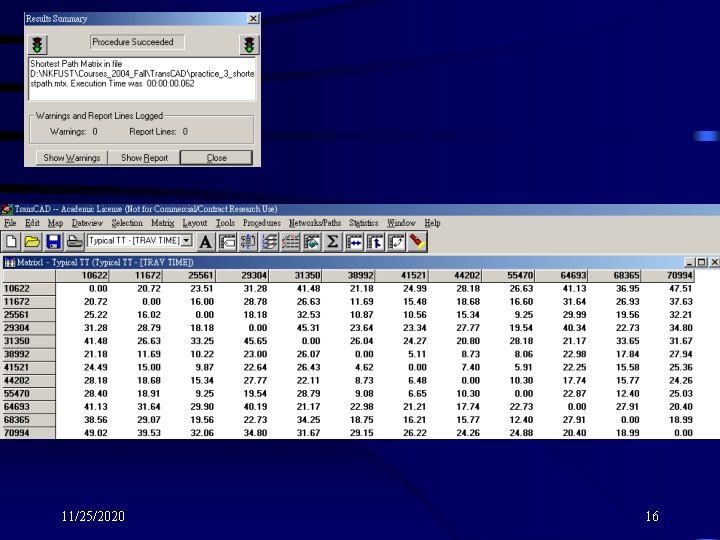Click the matrix fill/refresh icon
Image resolution: width=720 pixels, height=540 pixels.
click(311, 242)
